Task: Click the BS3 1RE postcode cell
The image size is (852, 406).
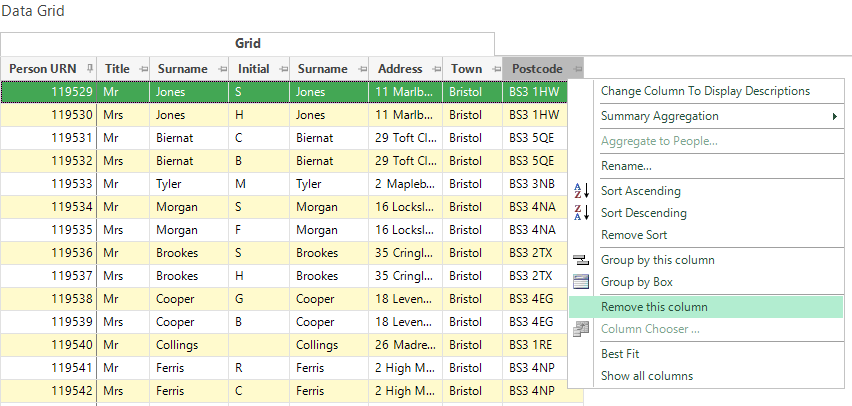Action: pyautogui.click(x=535, y=345)
